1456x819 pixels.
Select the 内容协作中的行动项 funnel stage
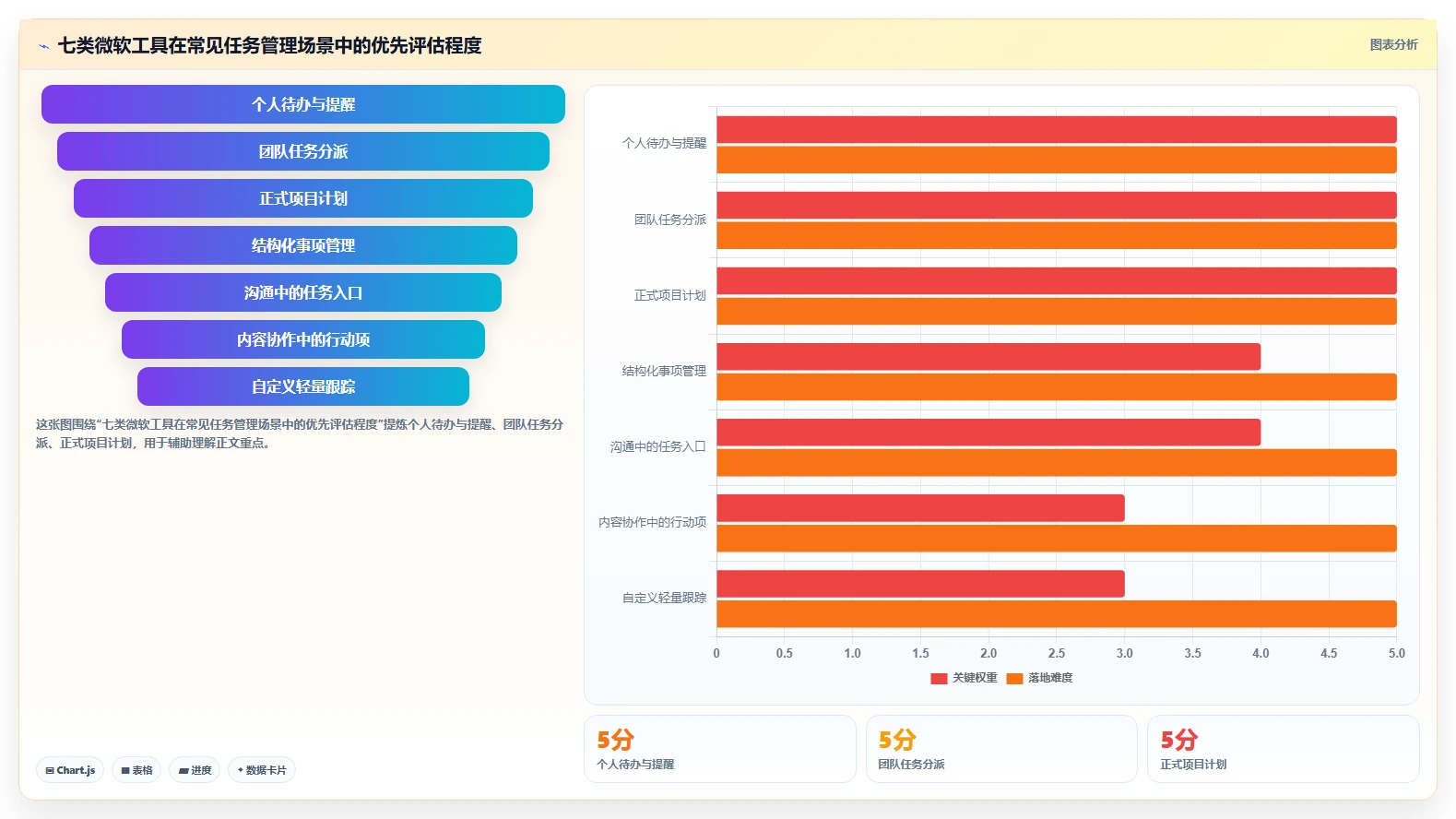pos(303,339)
